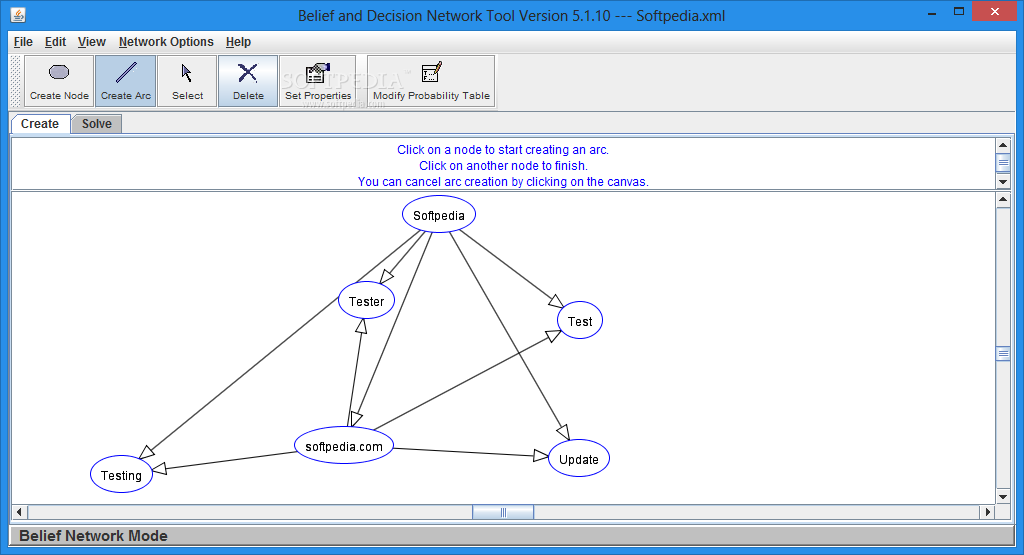Click message panel scroll down arrow
1024x555 pixels.
tap(1003, 182)
